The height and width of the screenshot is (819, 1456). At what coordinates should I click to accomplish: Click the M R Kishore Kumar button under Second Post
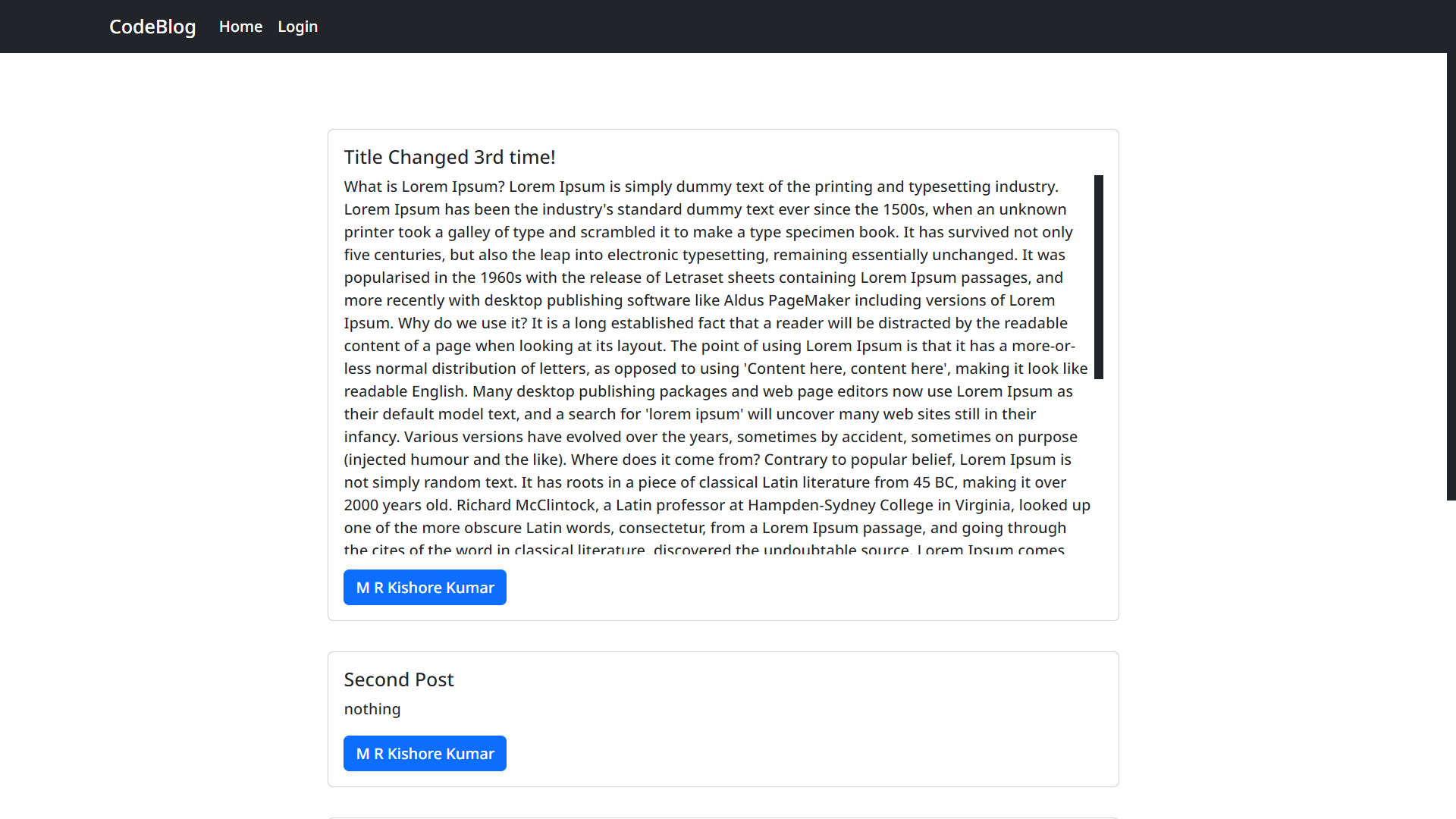tap(425, 754)
